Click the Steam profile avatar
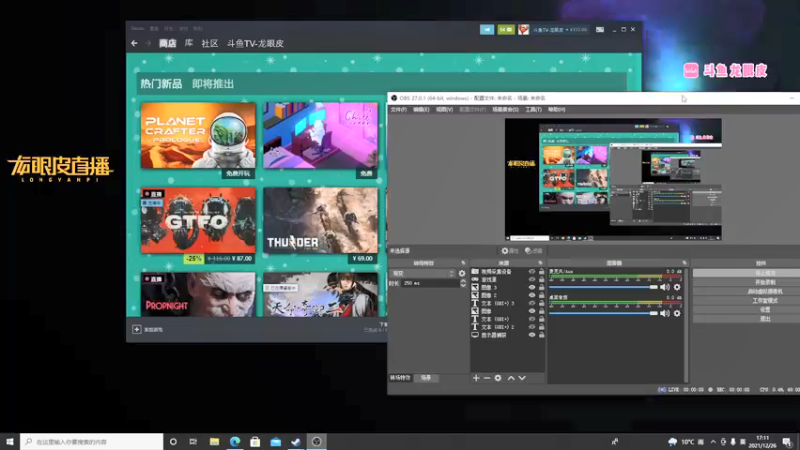 (x=523, y=30)
